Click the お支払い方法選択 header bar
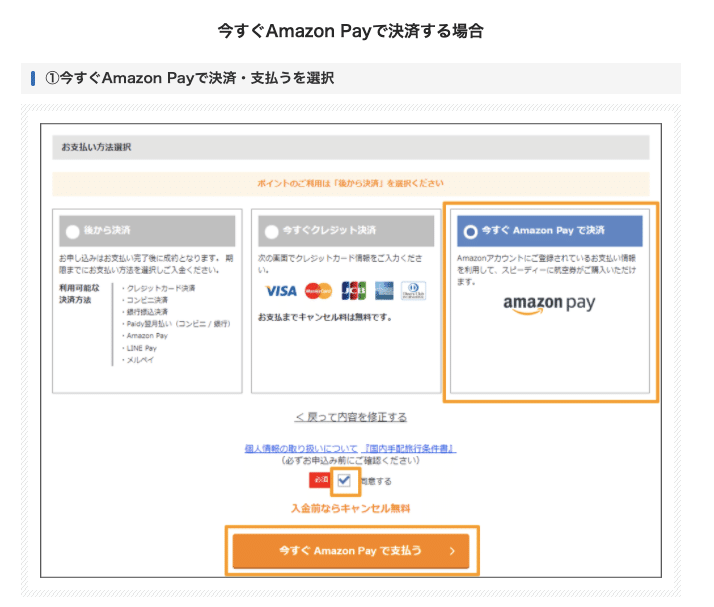 [x=351, y=147]
